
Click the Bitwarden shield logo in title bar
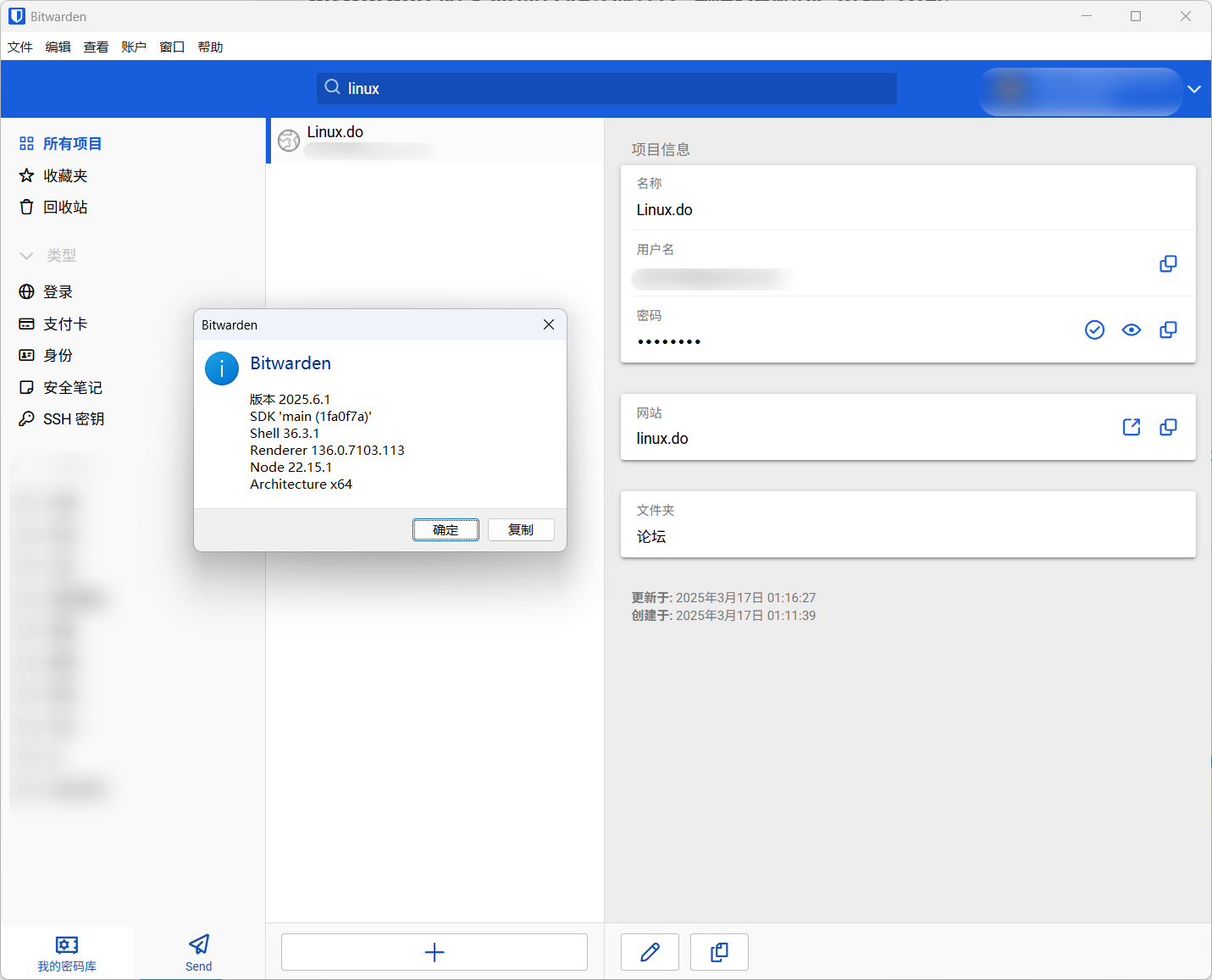tap(17, 16)
